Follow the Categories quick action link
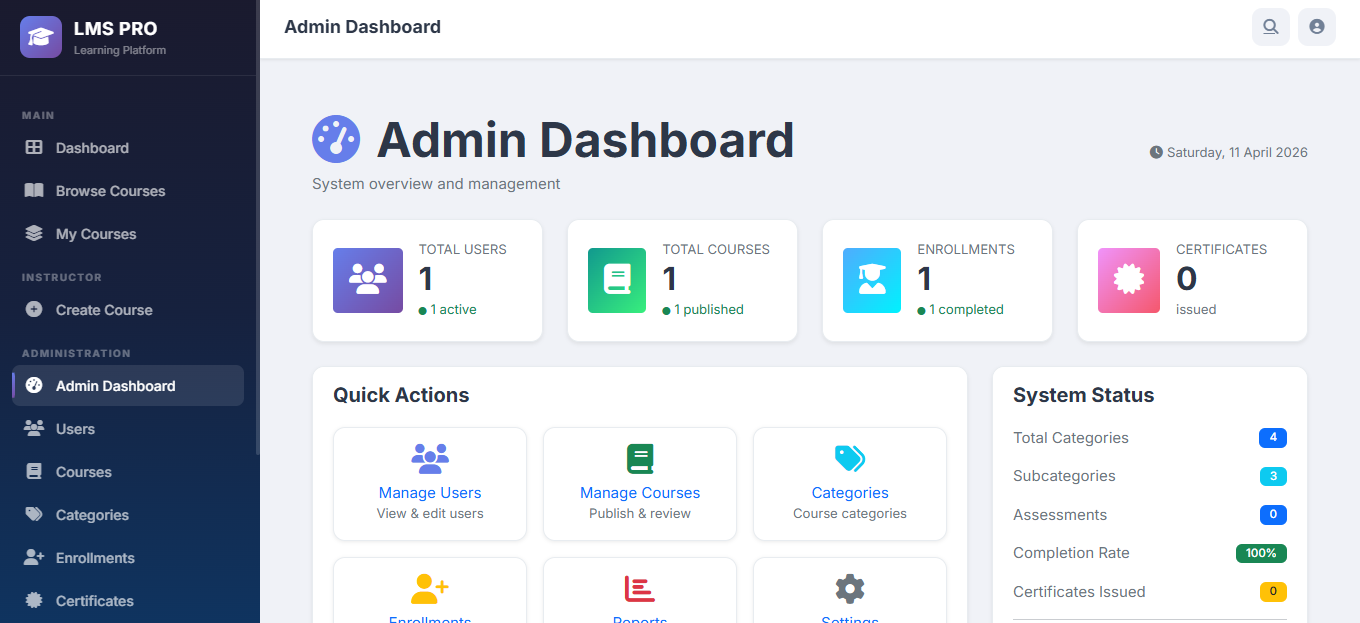Image resolution: width=1360 pixels, height=623 pixels. [850, 493]
